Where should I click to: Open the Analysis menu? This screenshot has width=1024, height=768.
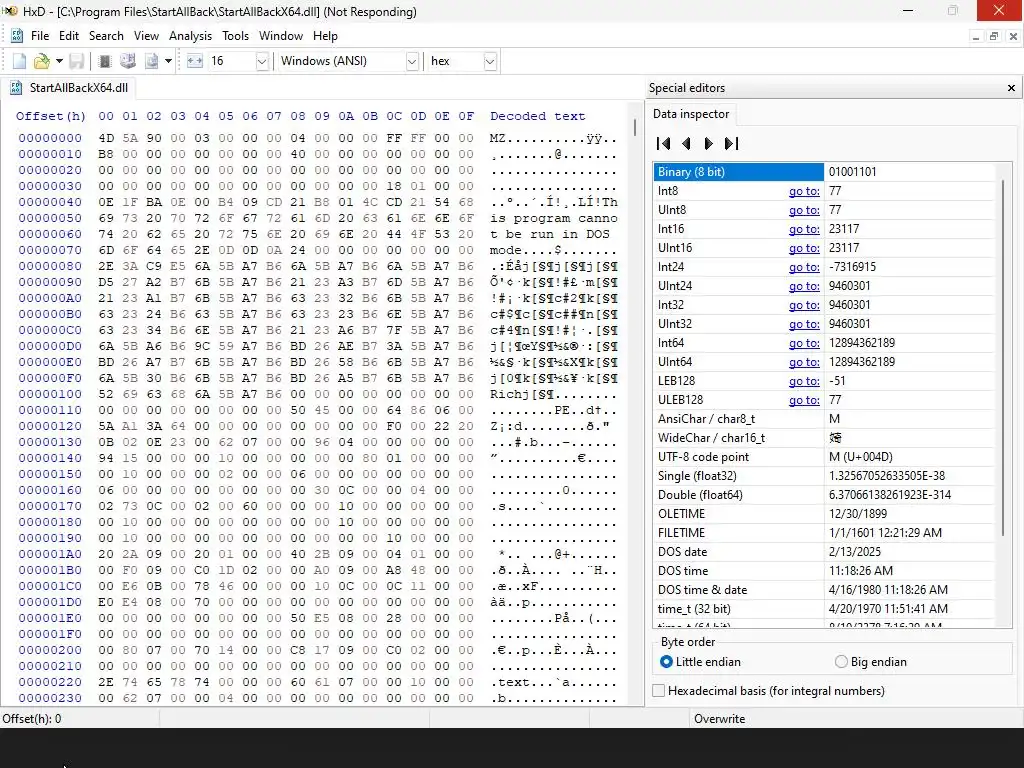(190, 36)
